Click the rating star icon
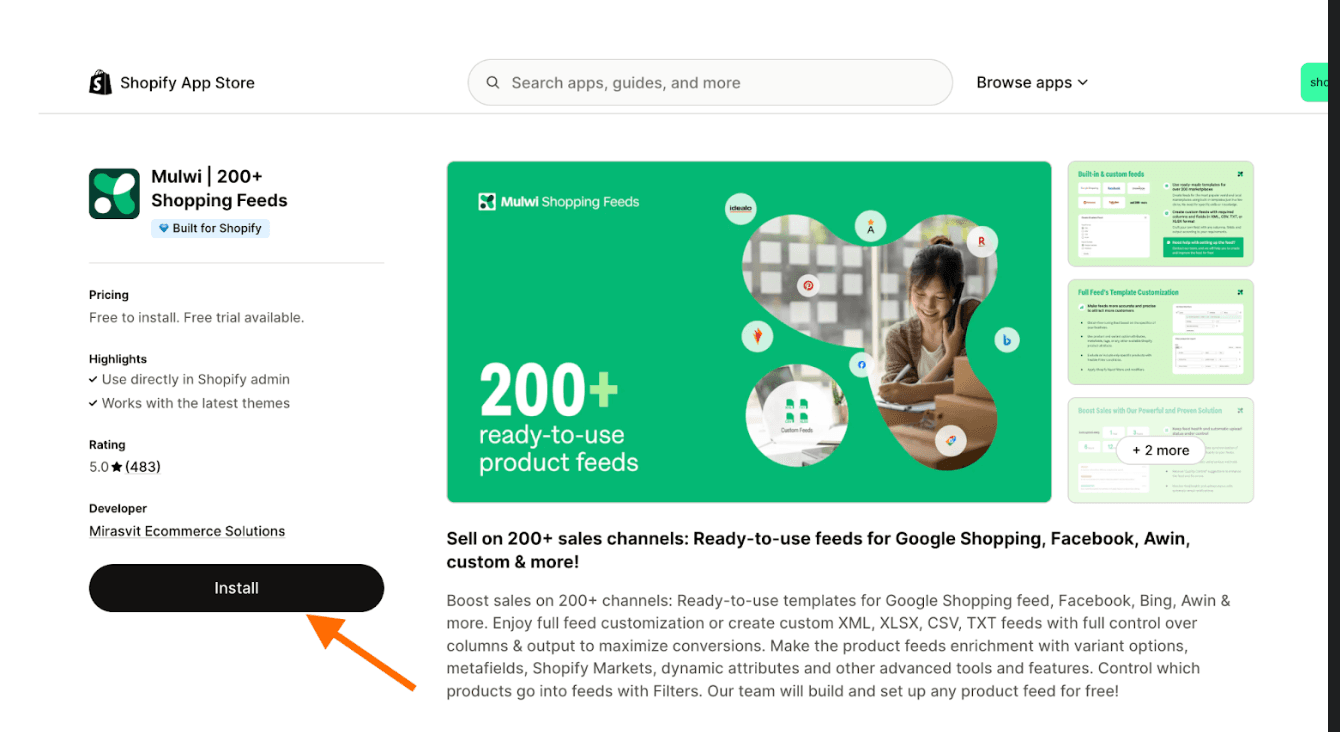 [x=117, y=467]
